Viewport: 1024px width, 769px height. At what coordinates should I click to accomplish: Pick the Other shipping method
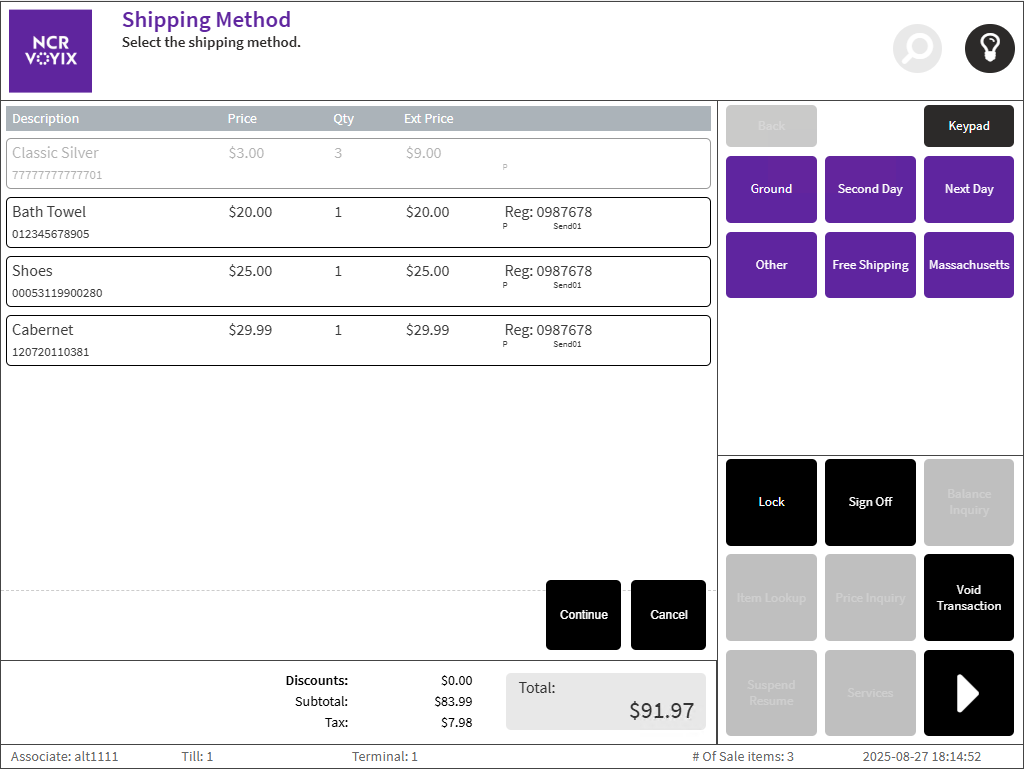771,265
